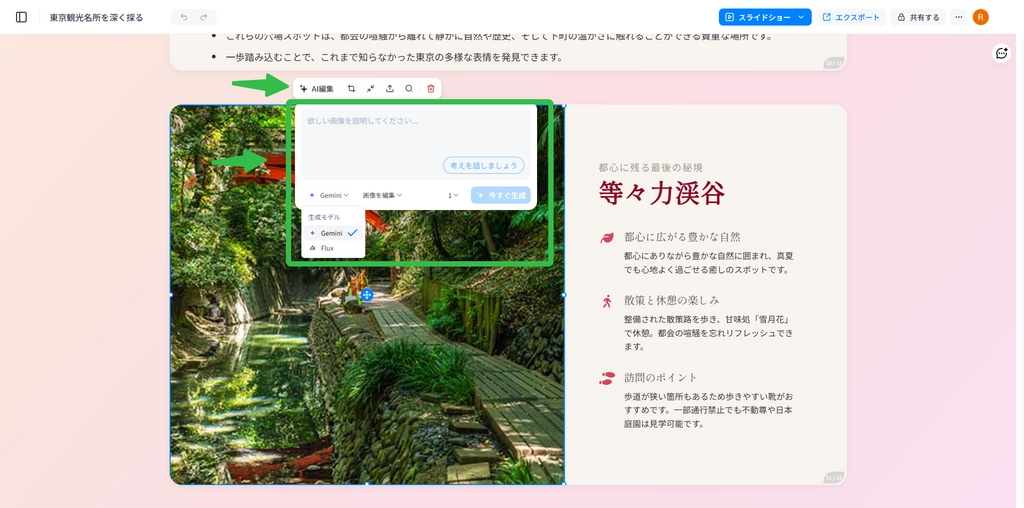Toggle the left sidebar panel icon
This screenshot has height=508, width=1024.
(21, 17)
